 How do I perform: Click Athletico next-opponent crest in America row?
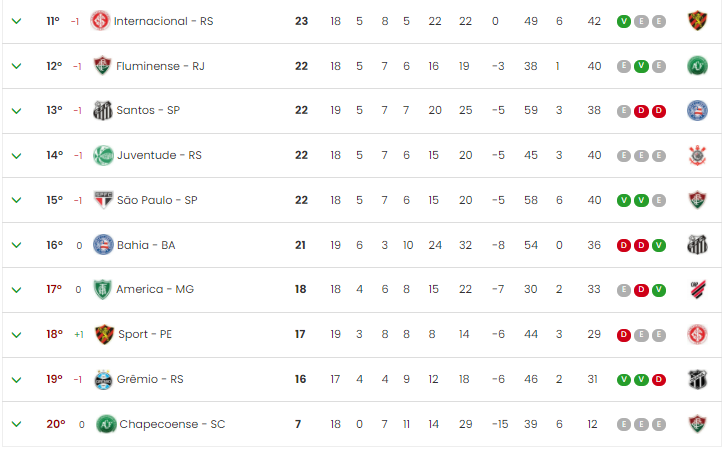tap(697, 290)
